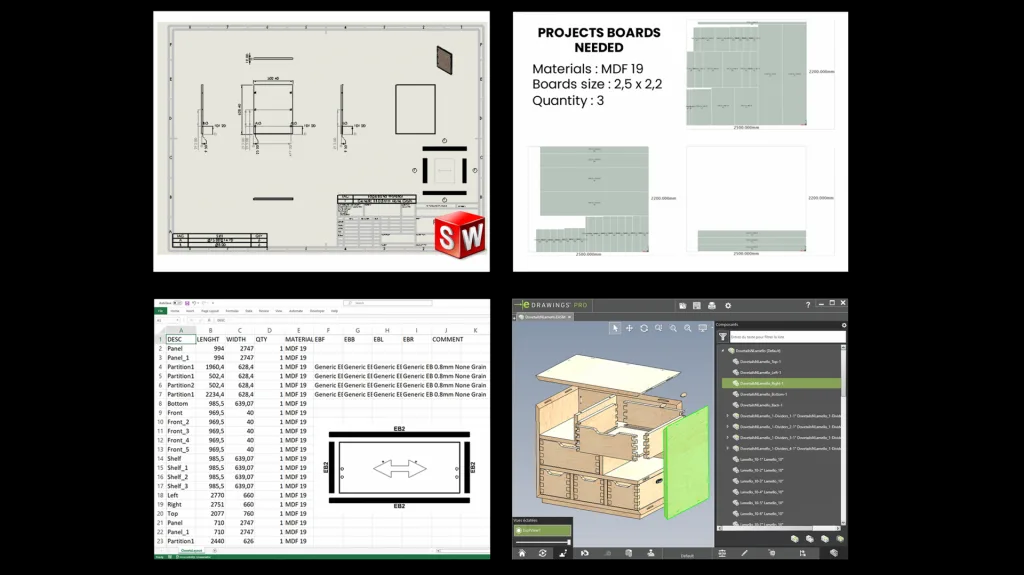This screenshot has width=1024, height=575.
Task: Collapse the root DovetailsNLamello assembly node
Action: click(x=723, y=351)
